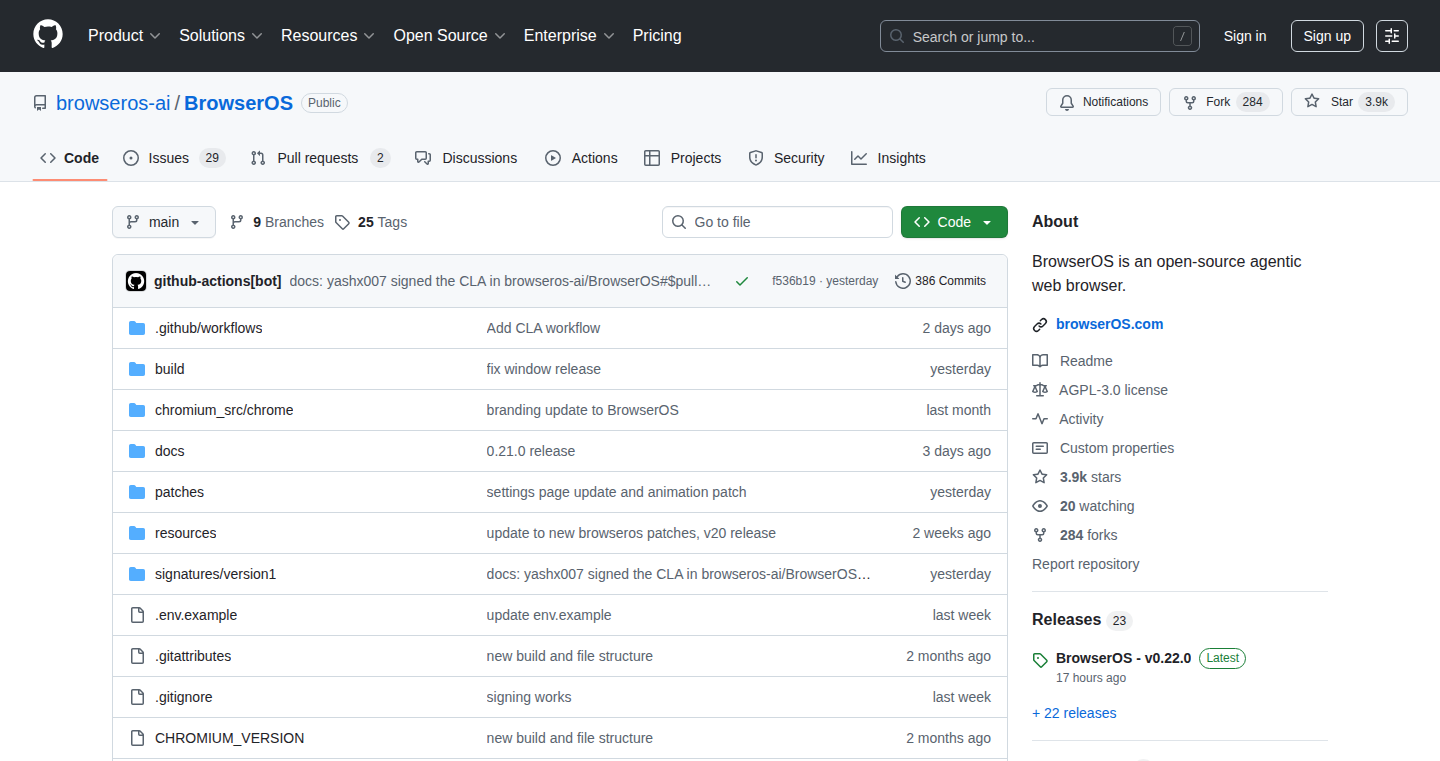The image size is (1440, 761).
Task: Expand the Open Source menu
Action: tap(449, 36)
